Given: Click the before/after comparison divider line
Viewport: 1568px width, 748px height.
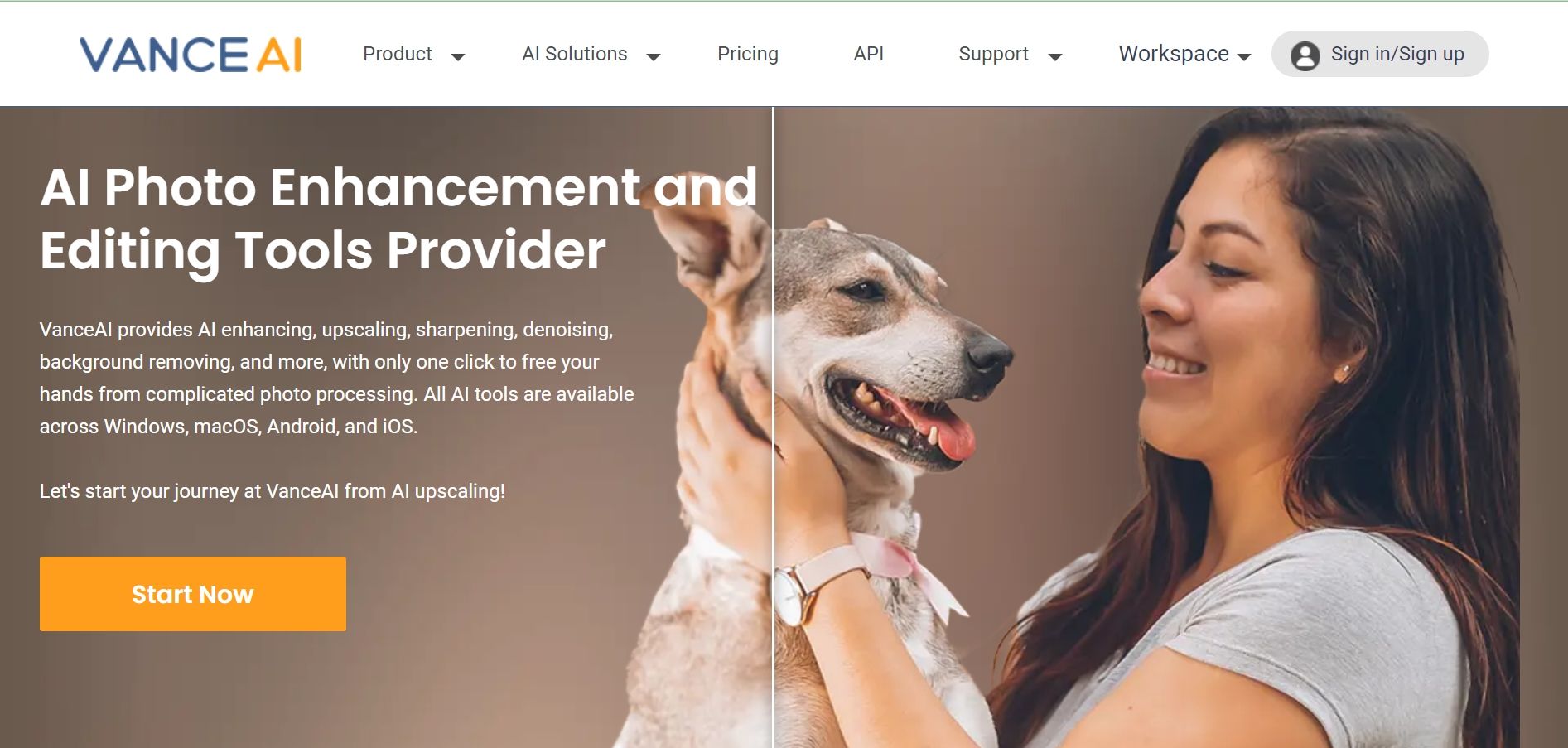Looking at the screenshot, I should [x=773, y=427].
